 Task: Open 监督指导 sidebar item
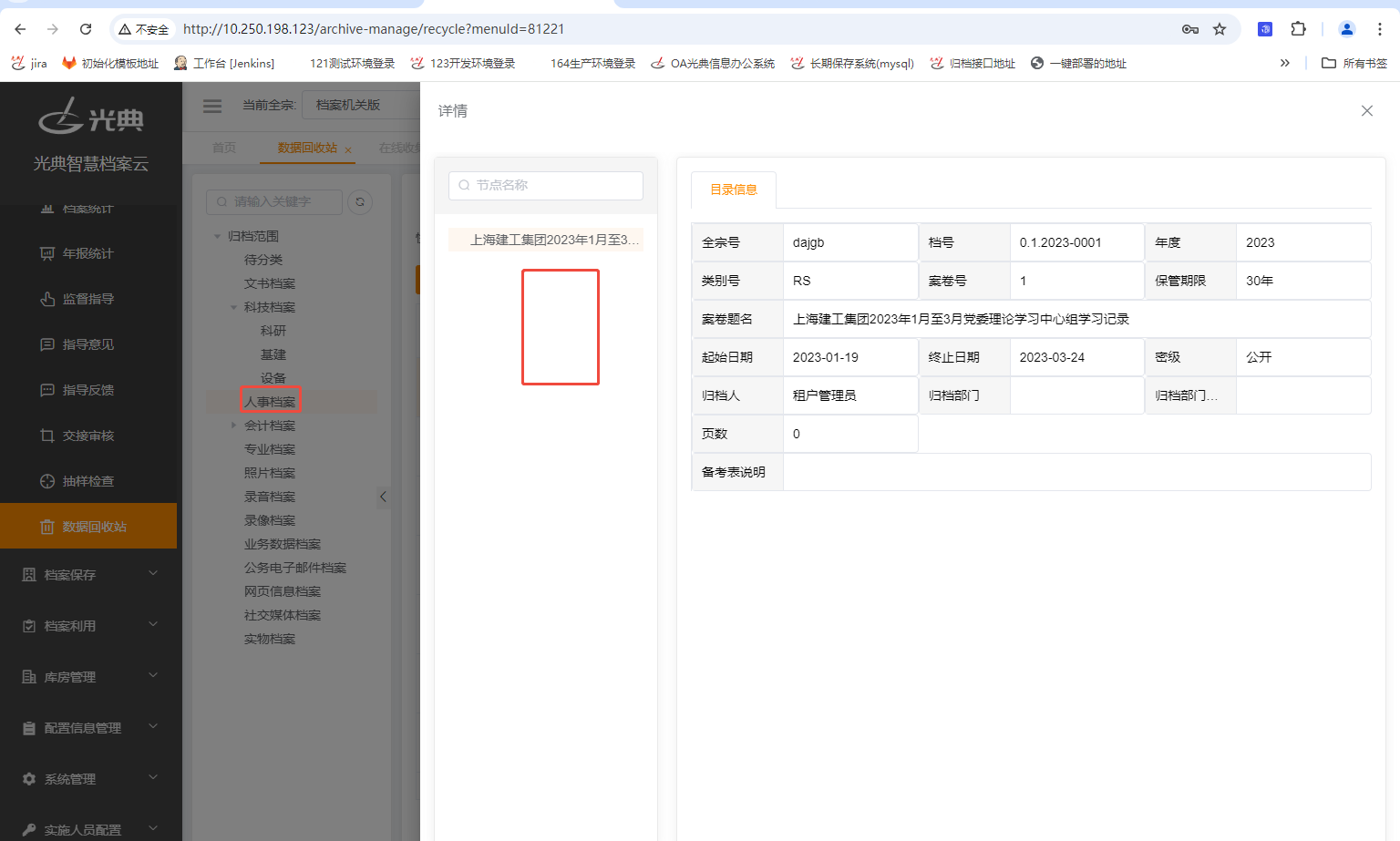click(88, 299)
